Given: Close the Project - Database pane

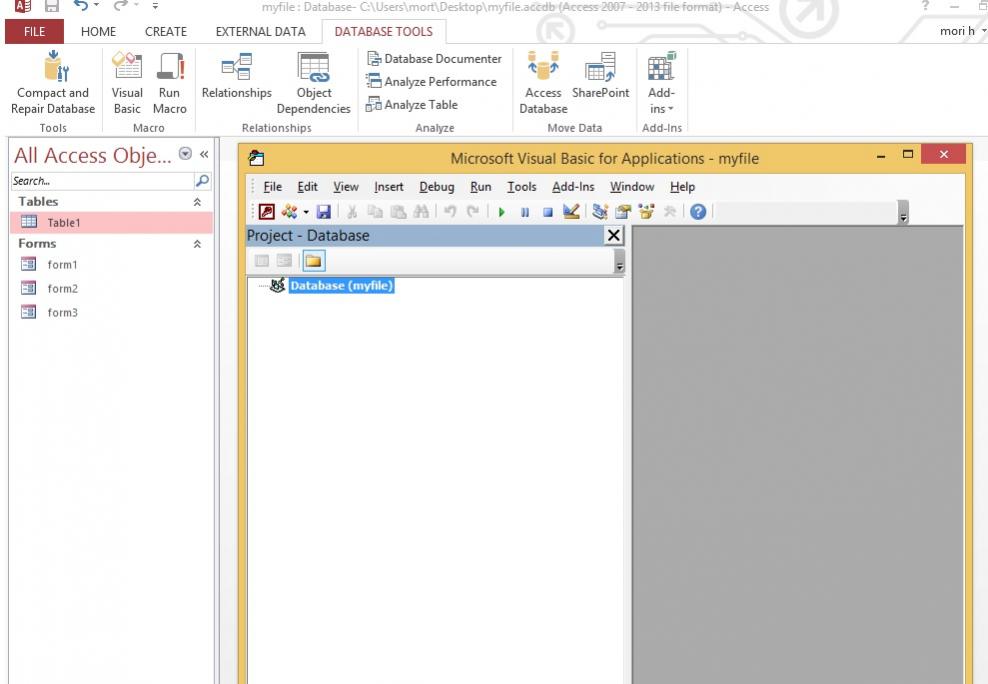Looking at the screenshot, I should 613,236.
